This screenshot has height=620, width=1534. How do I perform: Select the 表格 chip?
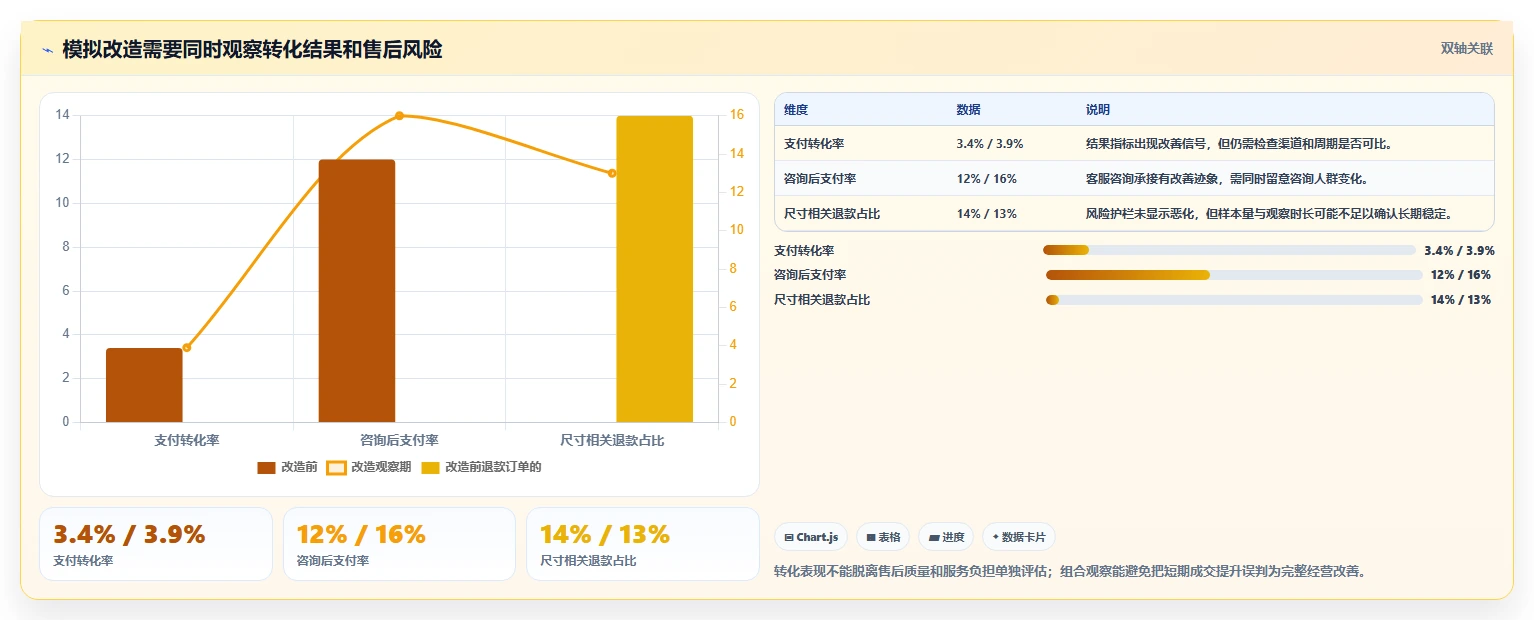coord(883,537)
